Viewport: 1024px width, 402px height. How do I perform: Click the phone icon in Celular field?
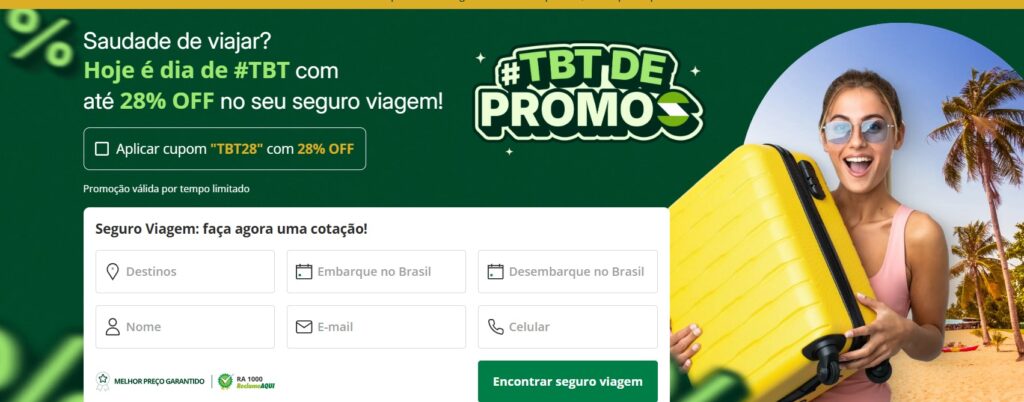coord(496,327)
